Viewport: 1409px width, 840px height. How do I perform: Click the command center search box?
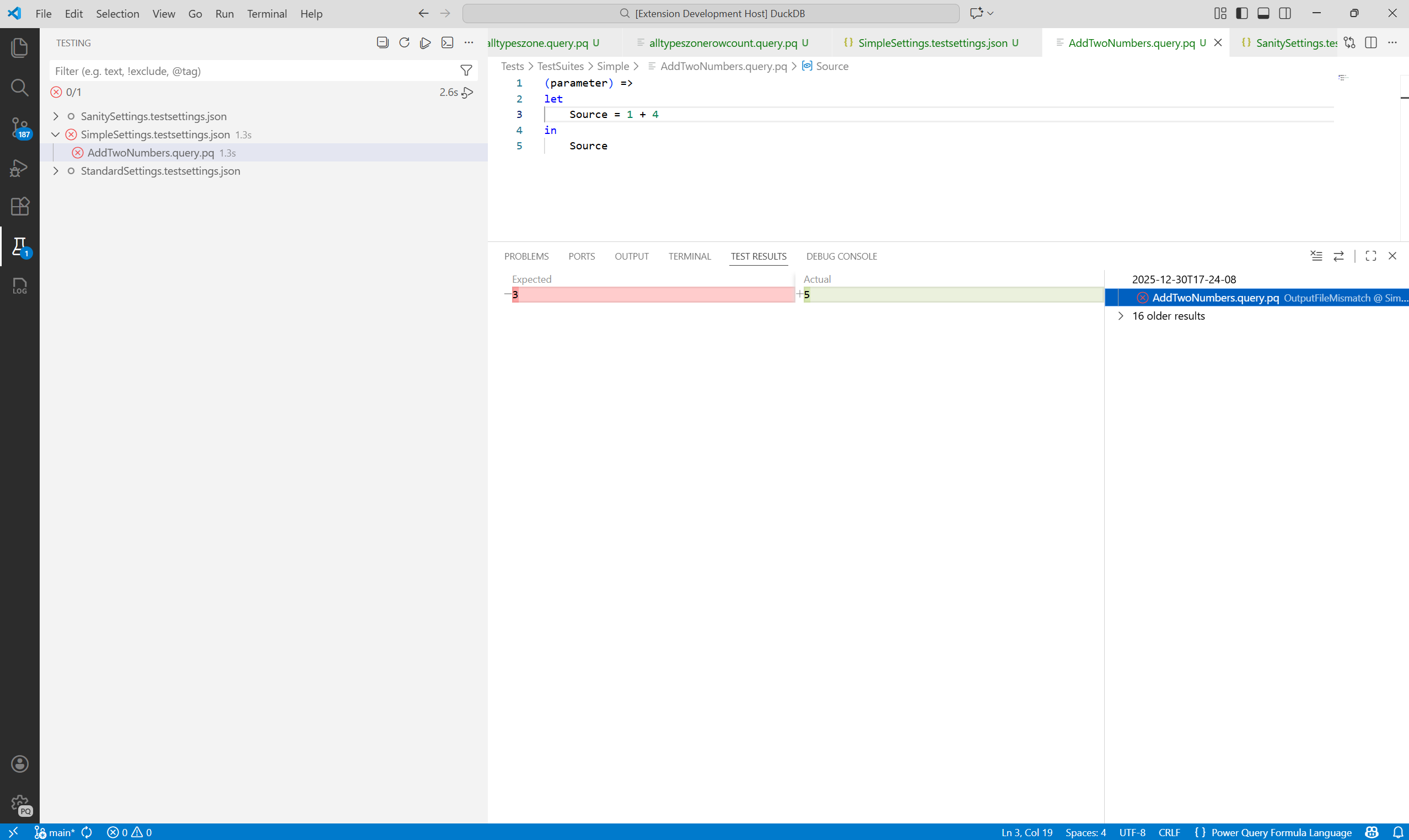711,13
